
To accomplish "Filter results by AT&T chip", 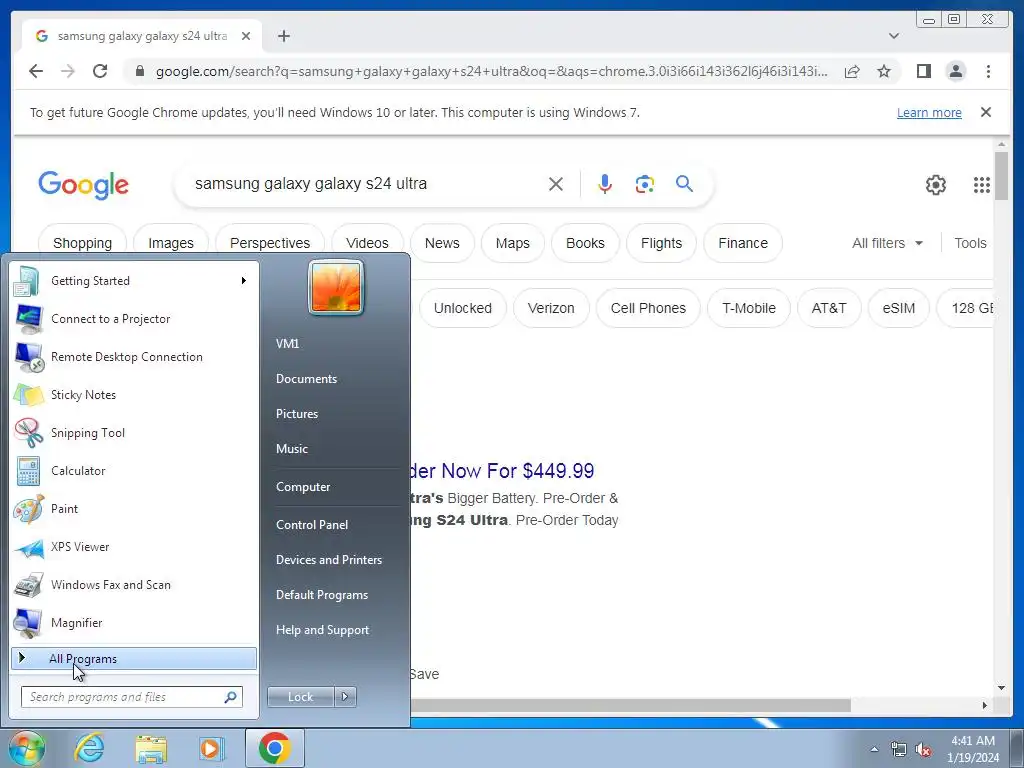I will 829,308.
